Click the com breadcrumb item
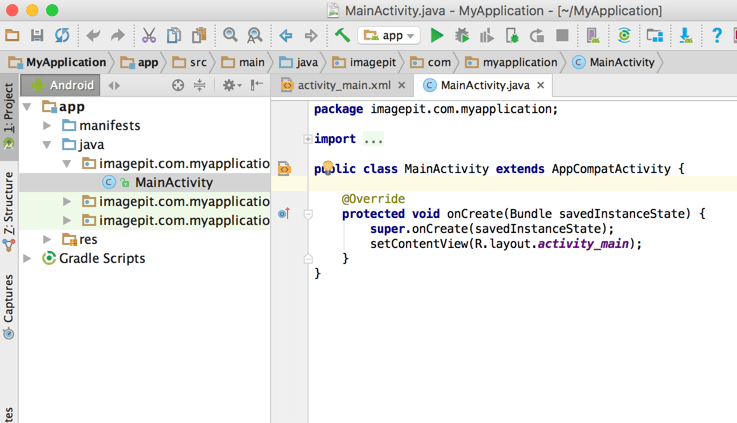 (x=431, y=62)
